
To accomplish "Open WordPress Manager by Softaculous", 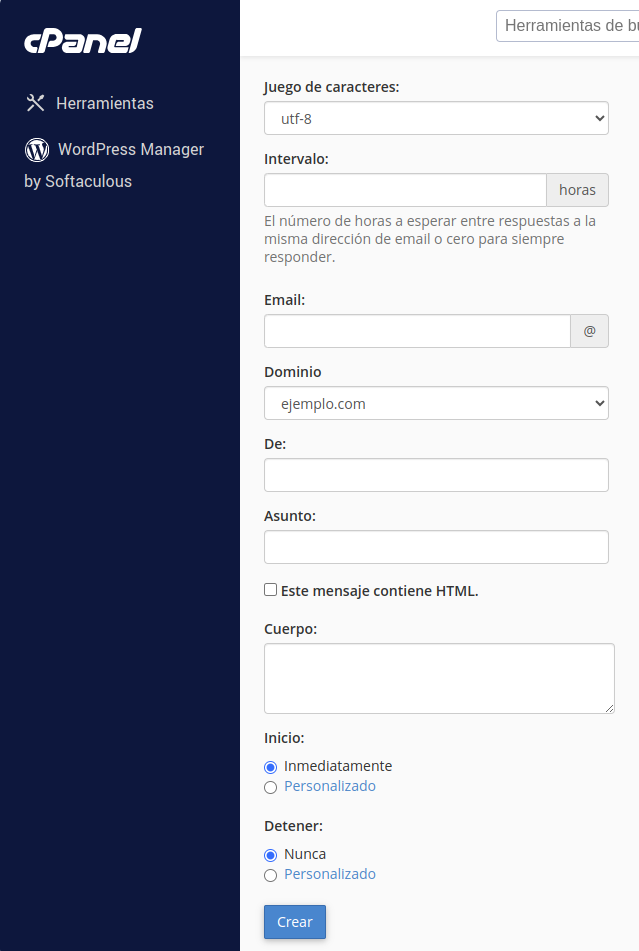I will click(x=114, y=165).
